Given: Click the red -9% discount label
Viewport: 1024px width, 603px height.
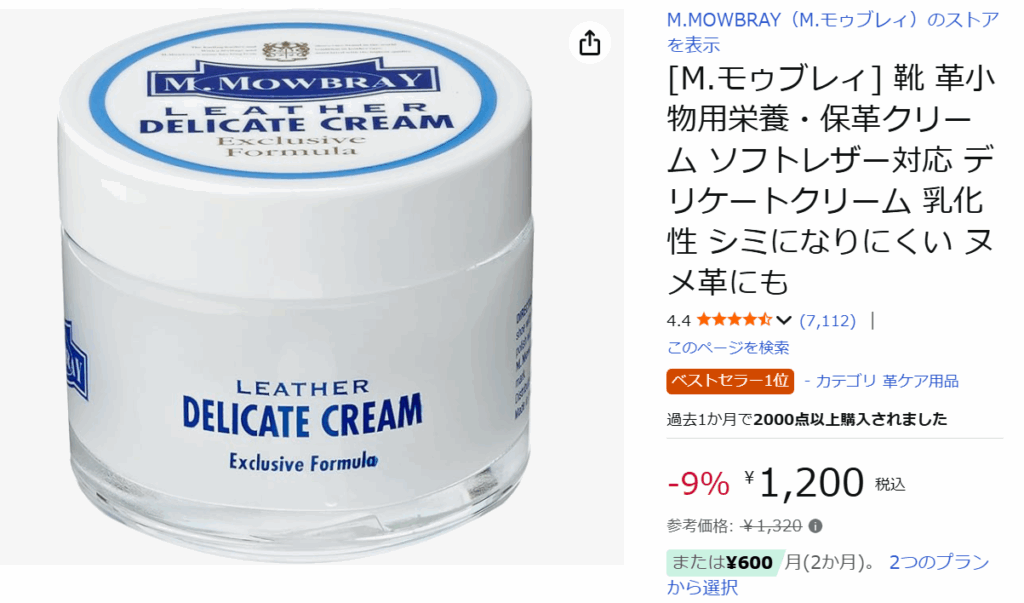Looking at the screenshot, I should [x=698, y=484].
